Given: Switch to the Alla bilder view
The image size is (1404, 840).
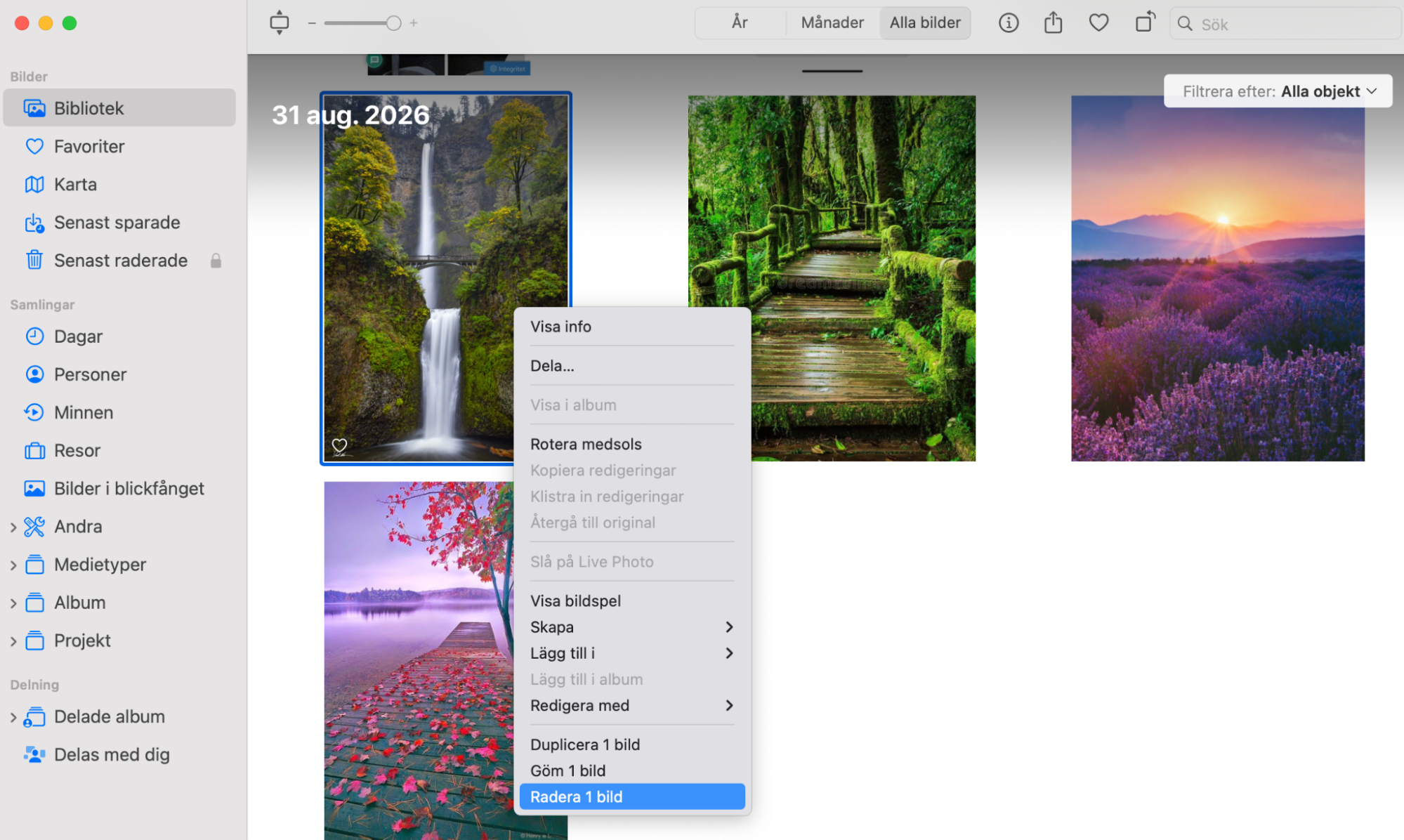Looking at the screenshot, I should pyautogui.click(x=925, y=23).
